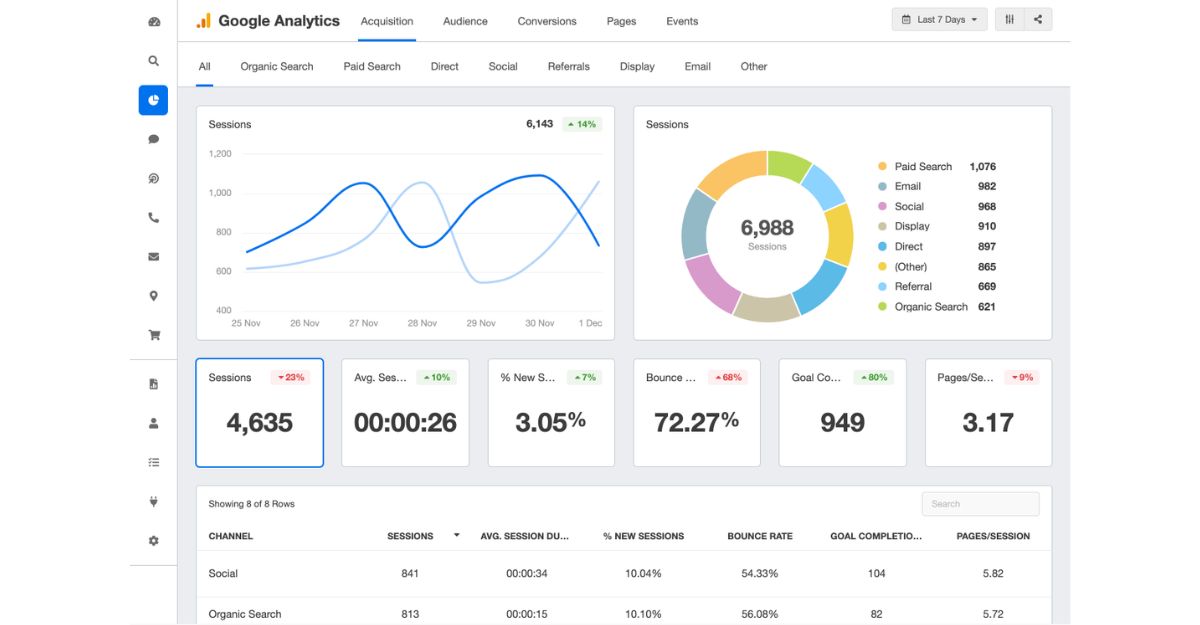The height and width of the screenshot is (625, 1200).
Task: Select the All channel filter tab
Action: pos(204,66)
